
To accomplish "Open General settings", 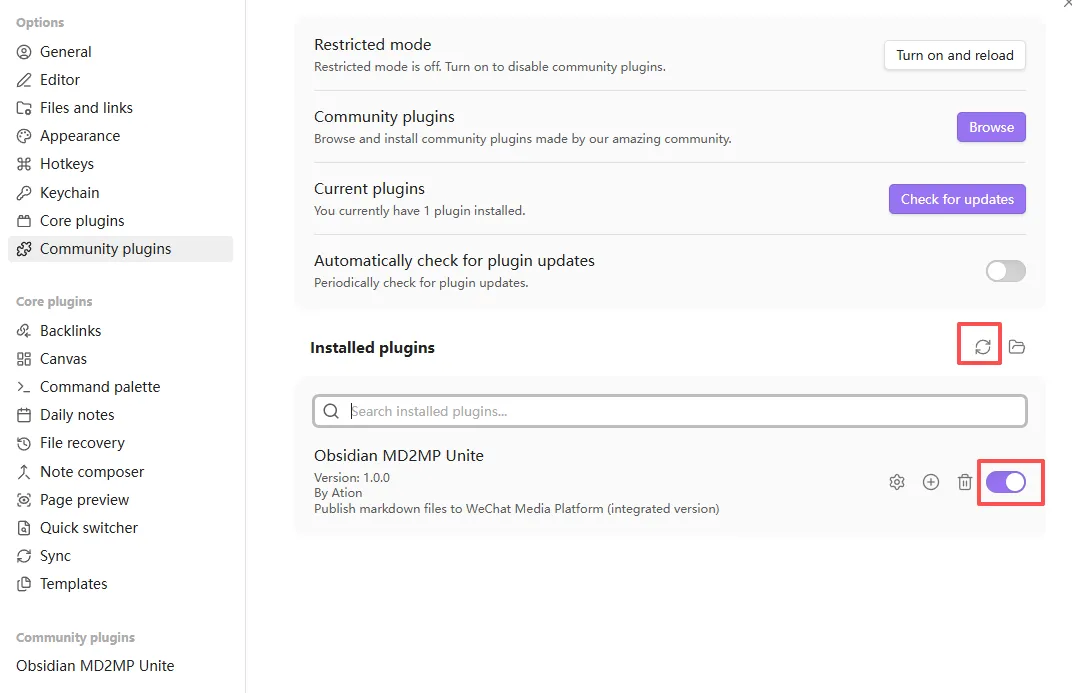I will 66,52.
